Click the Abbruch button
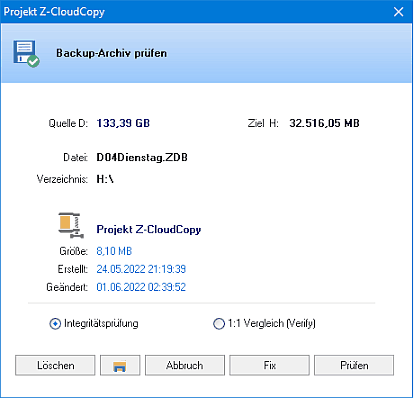Screen dimensions: 414x398 tap(185, 366)
